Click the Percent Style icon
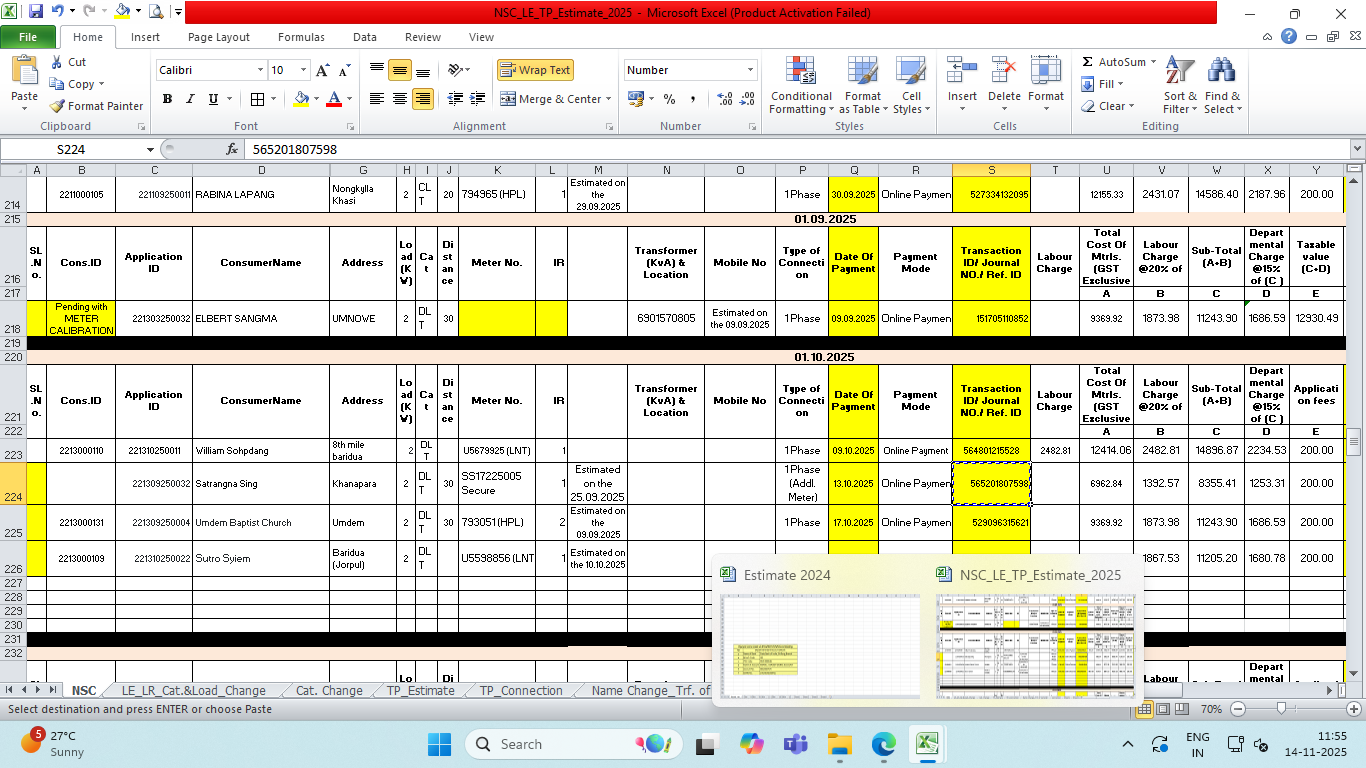 [x=669, y=99]
